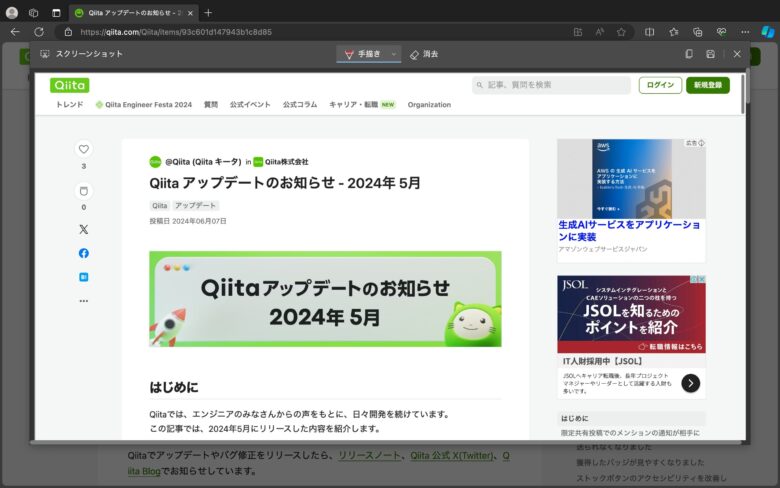Select the 手描き draw pen tool
Screen dimensions: 780x488
[363, 54]
